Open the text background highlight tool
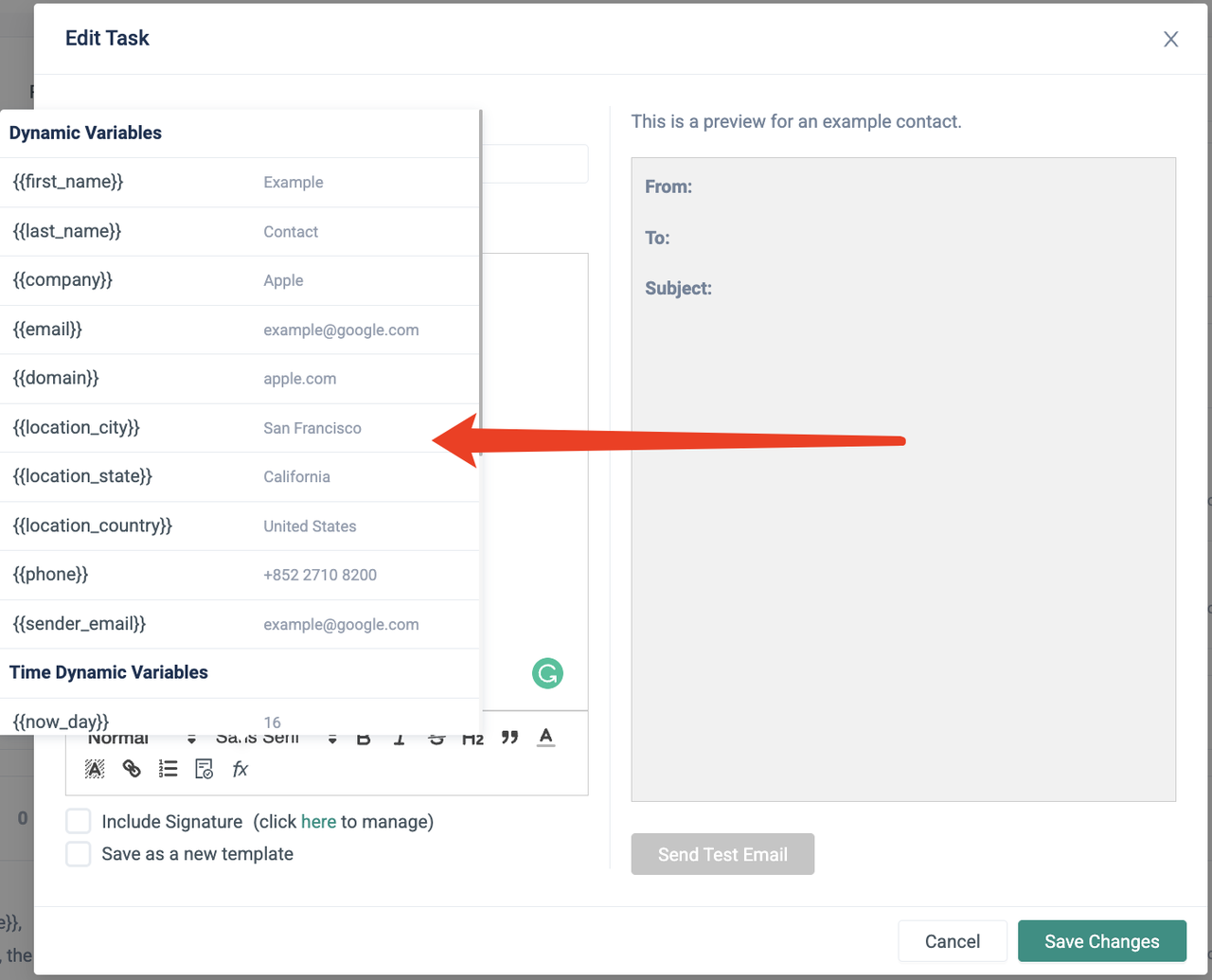 click(95, 769)
